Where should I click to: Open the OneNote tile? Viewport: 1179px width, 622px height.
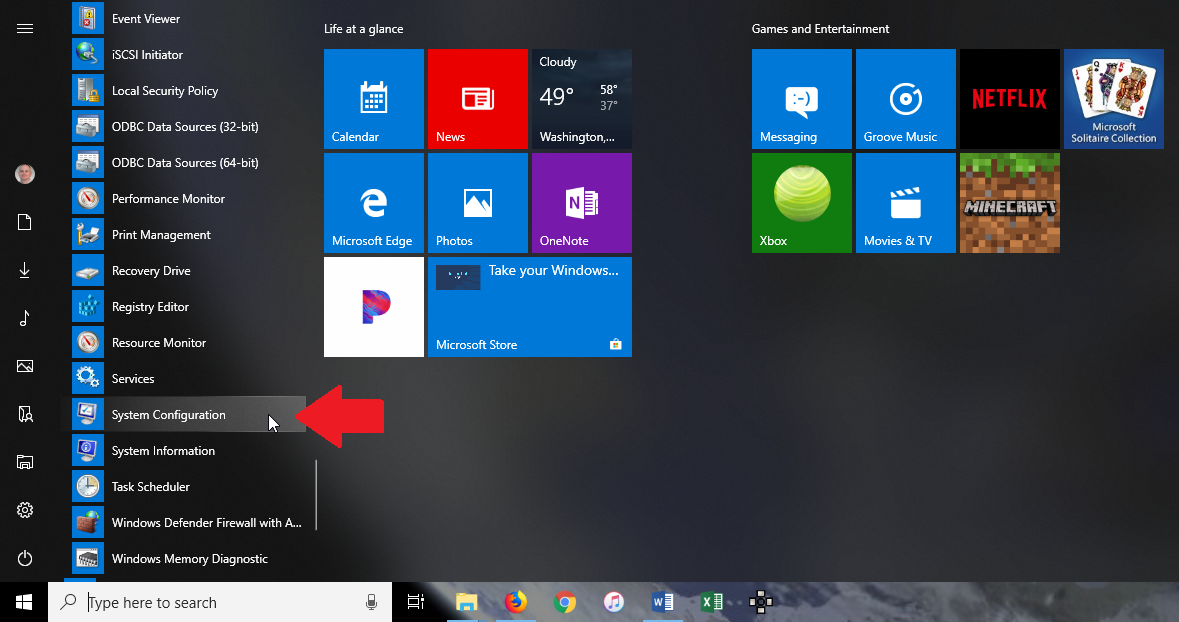582,203
